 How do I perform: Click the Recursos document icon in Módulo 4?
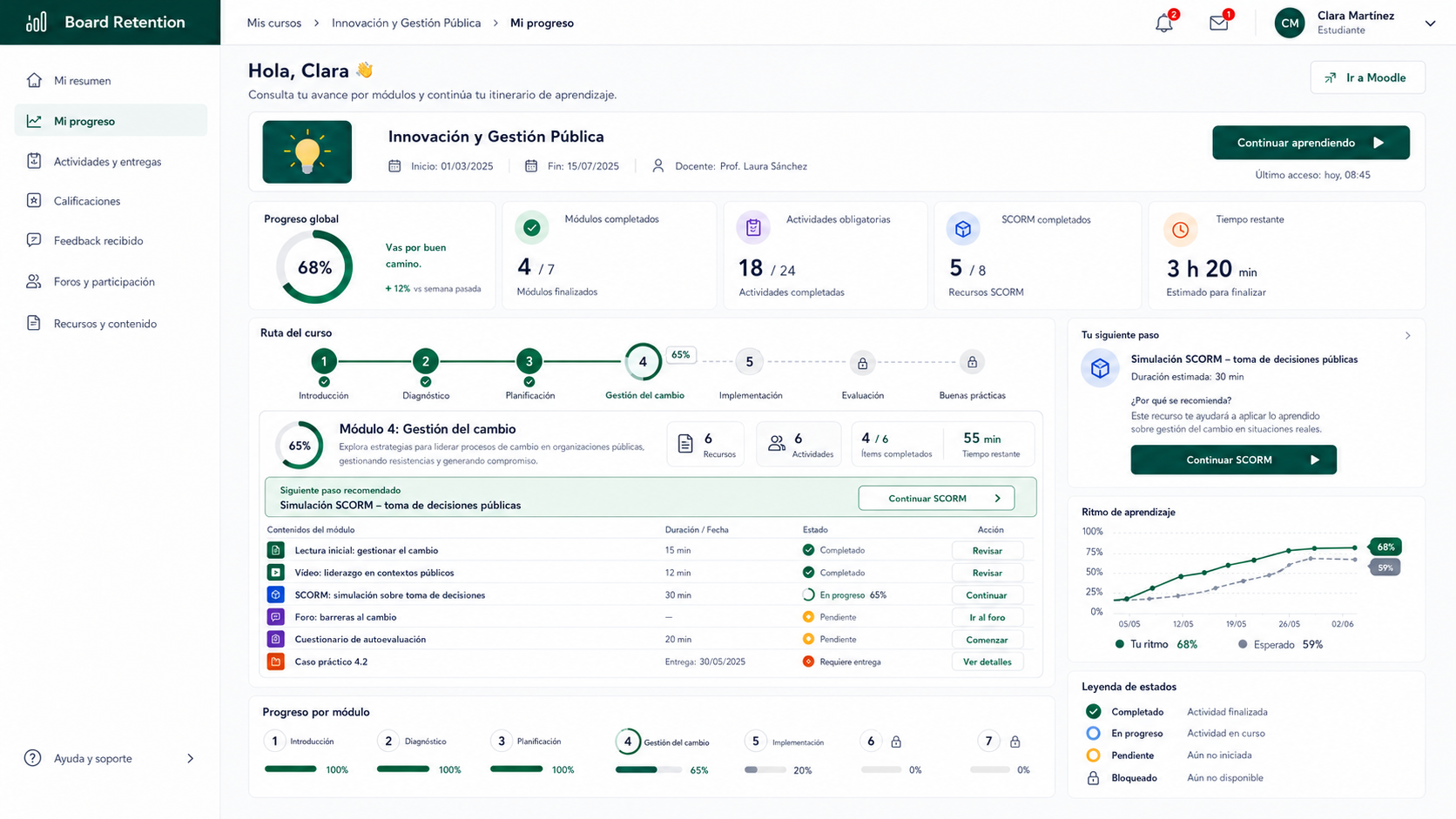click(x=685, y=444)
